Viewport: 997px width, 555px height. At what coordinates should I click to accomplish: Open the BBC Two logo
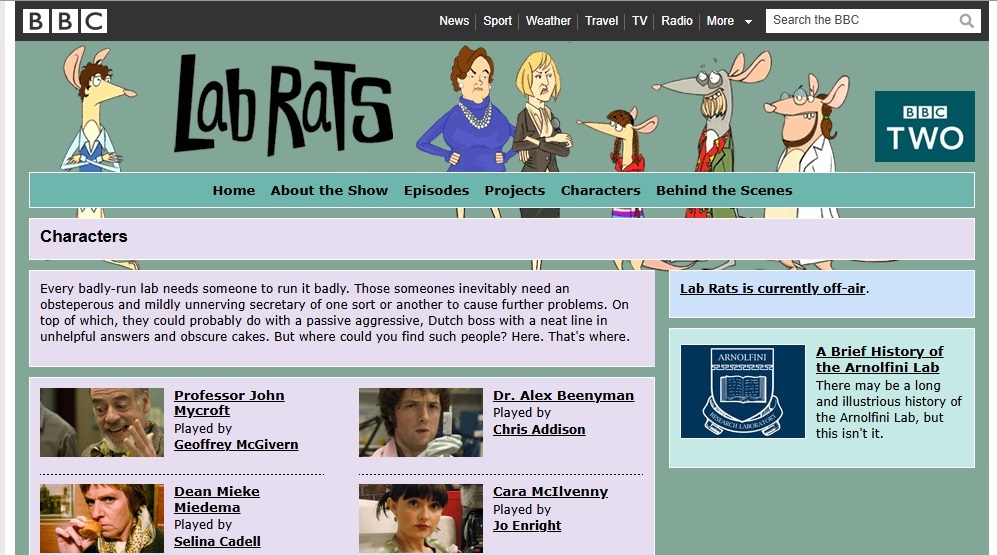coord(925,126)
